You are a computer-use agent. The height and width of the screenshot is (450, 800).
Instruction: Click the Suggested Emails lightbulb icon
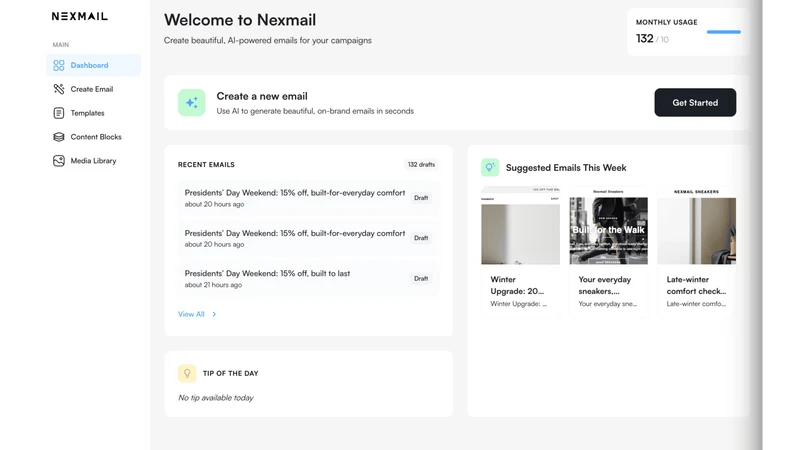point(490,167)
